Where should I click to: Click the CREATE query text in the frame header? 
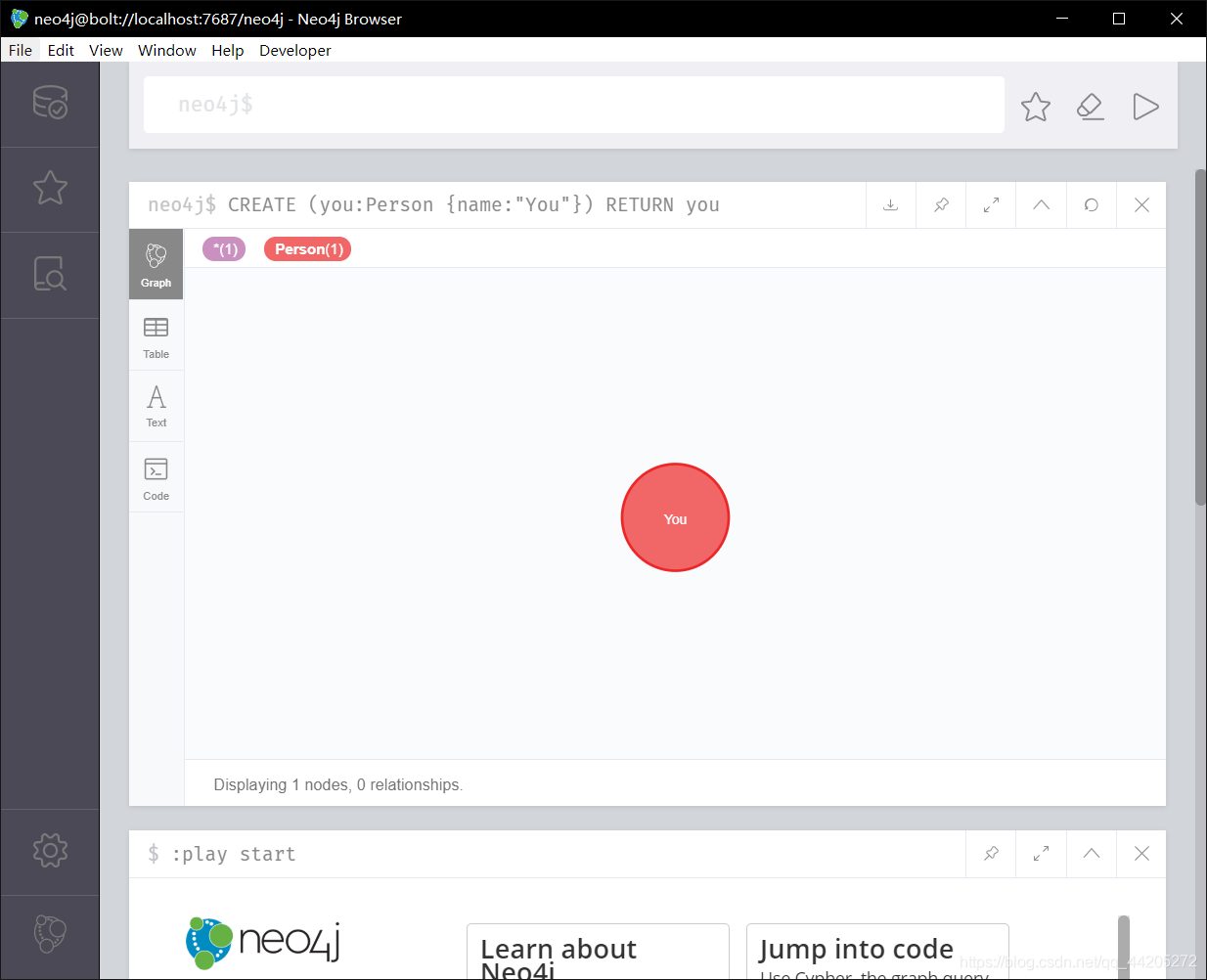(473, 205)
